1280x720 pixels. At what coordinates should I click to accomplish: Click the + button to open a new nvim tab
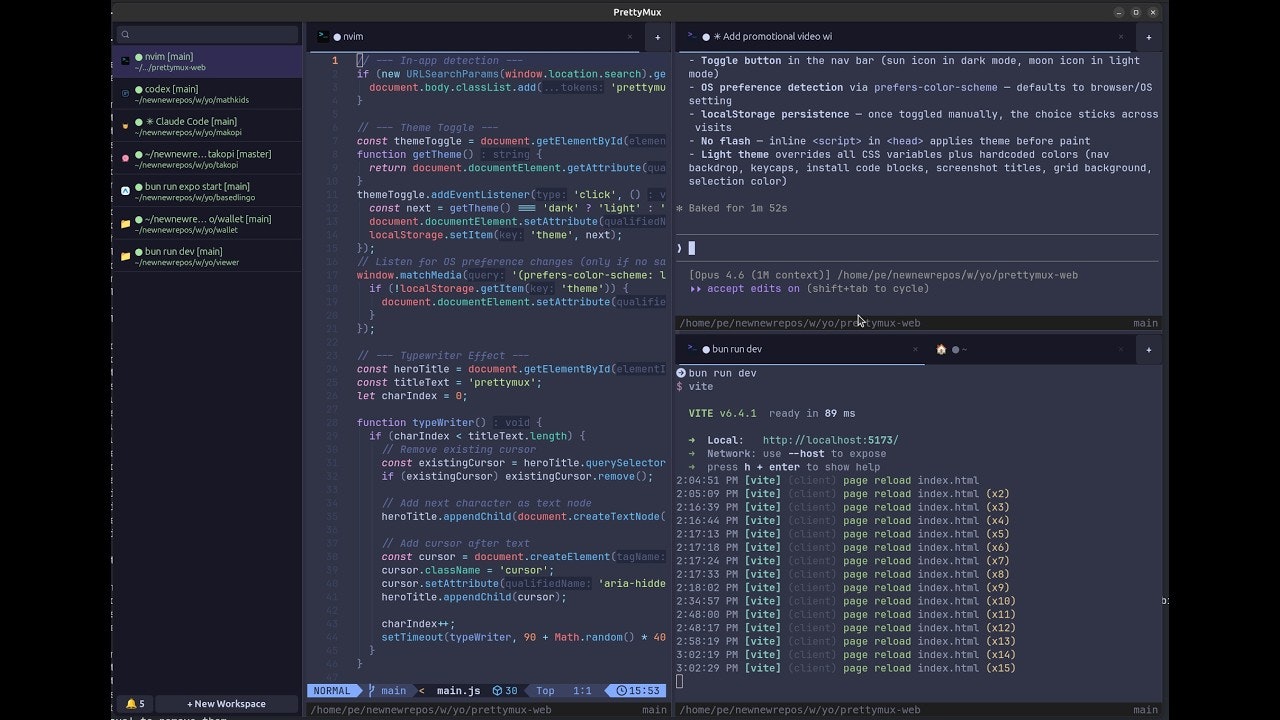pyautogui.click(x=657, y=36)
